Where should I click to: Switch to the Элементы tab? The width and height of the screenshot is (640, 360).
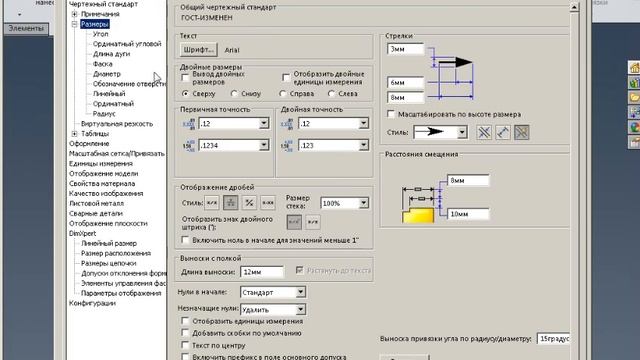click(26, 29)
